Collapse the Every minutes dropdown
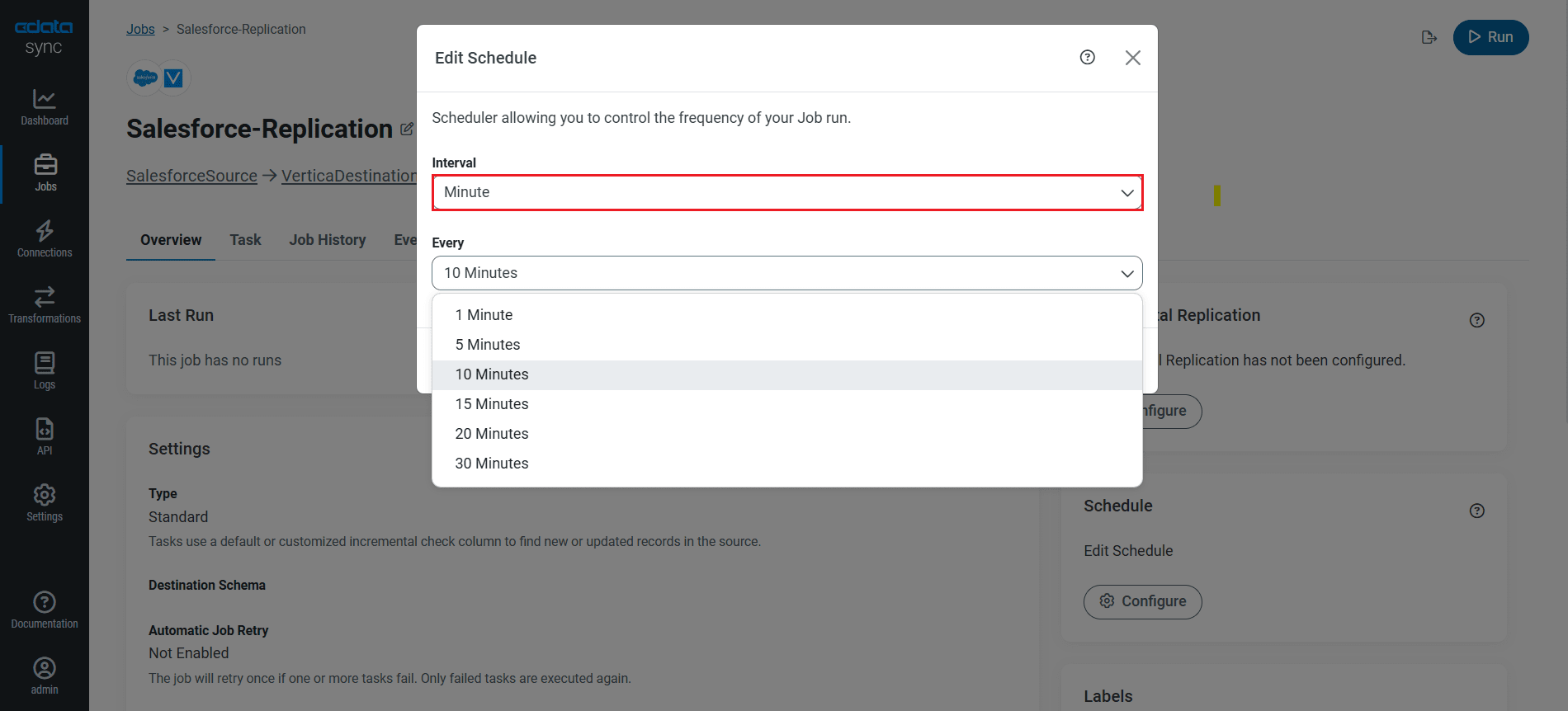This screenshot has width=1568, height=711. pos(786,273)
